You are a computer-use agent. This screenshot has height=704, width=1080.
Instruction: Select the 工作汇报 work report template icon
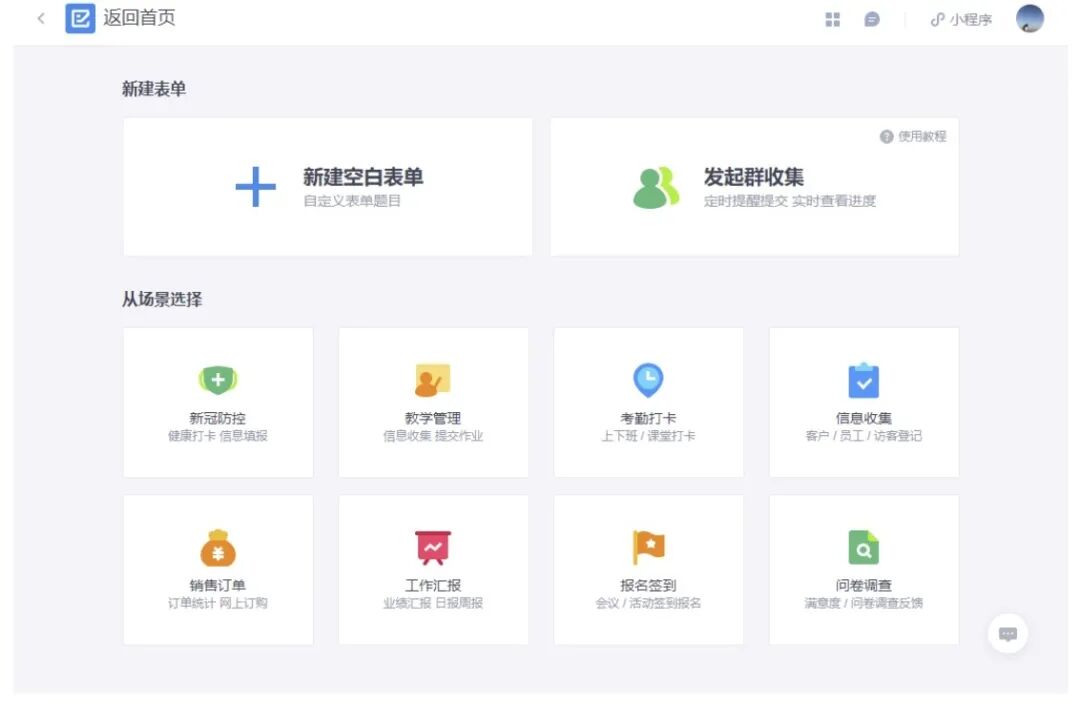point(433,547)
